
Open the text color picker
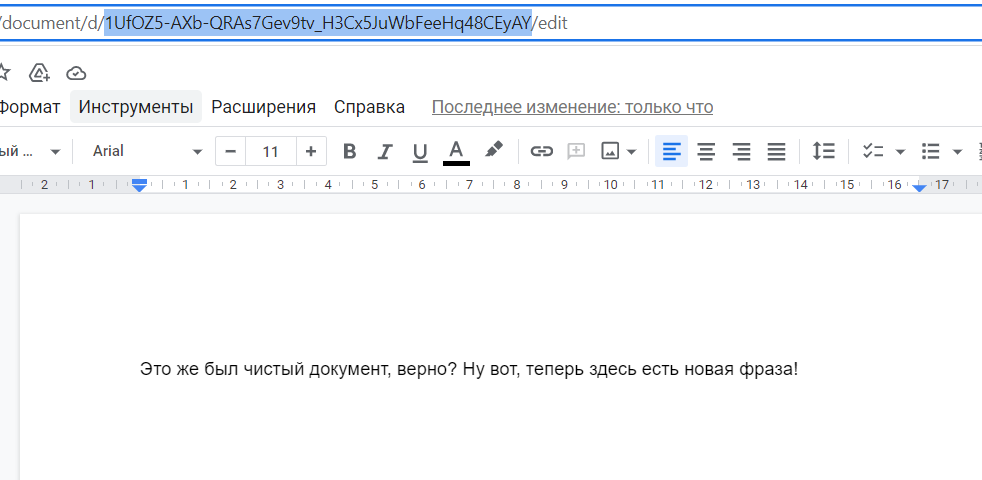457,151
